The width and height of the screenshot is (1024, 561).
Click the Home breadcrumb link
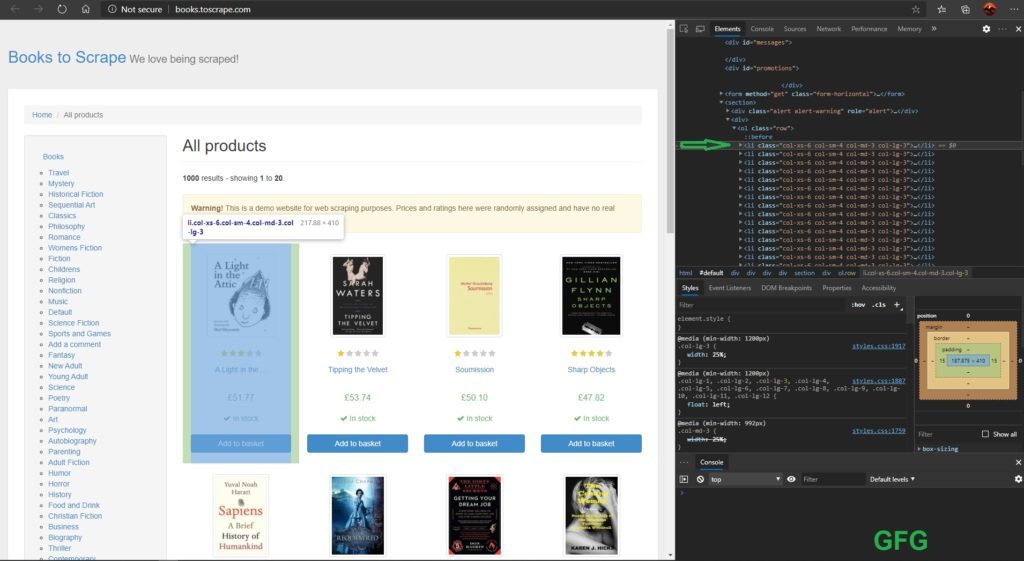click(42, 115)
